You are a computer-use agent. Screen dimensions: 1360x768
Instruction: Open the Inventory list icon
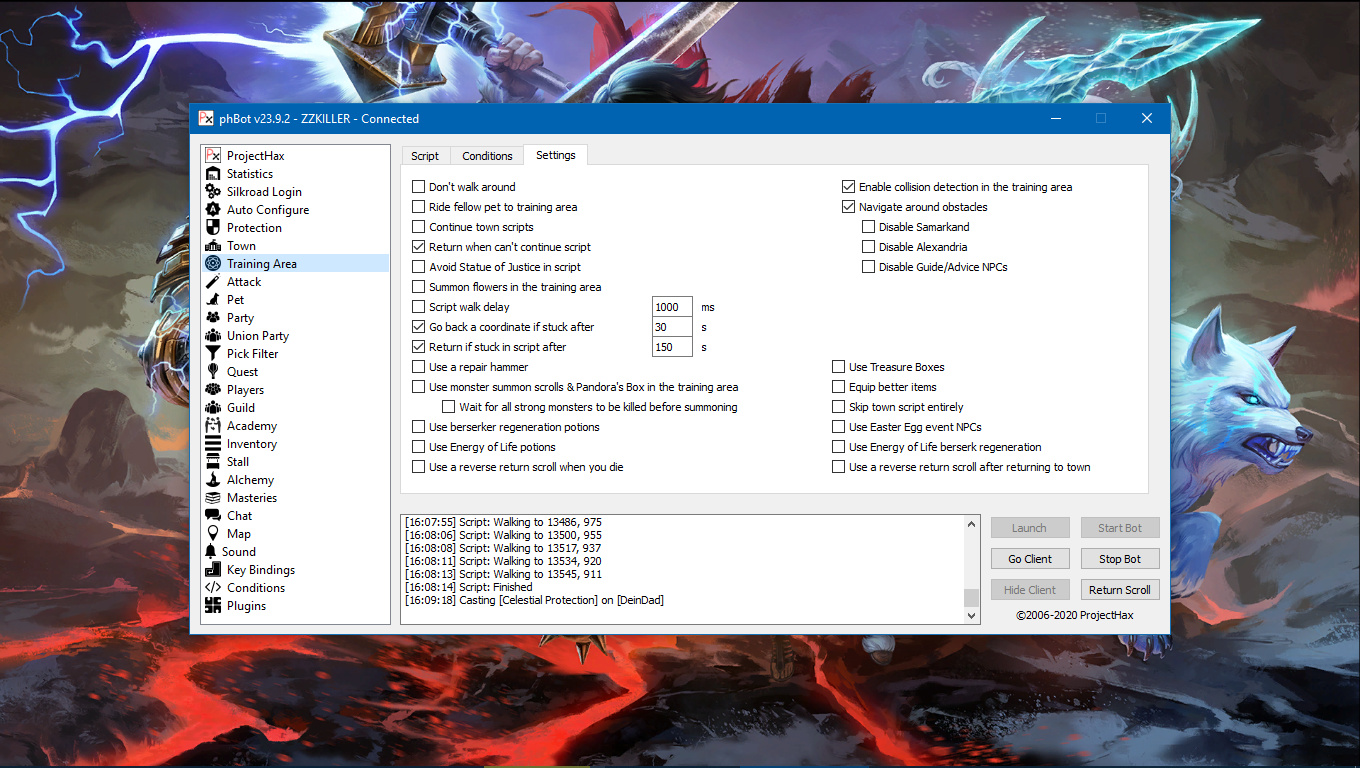212,444
